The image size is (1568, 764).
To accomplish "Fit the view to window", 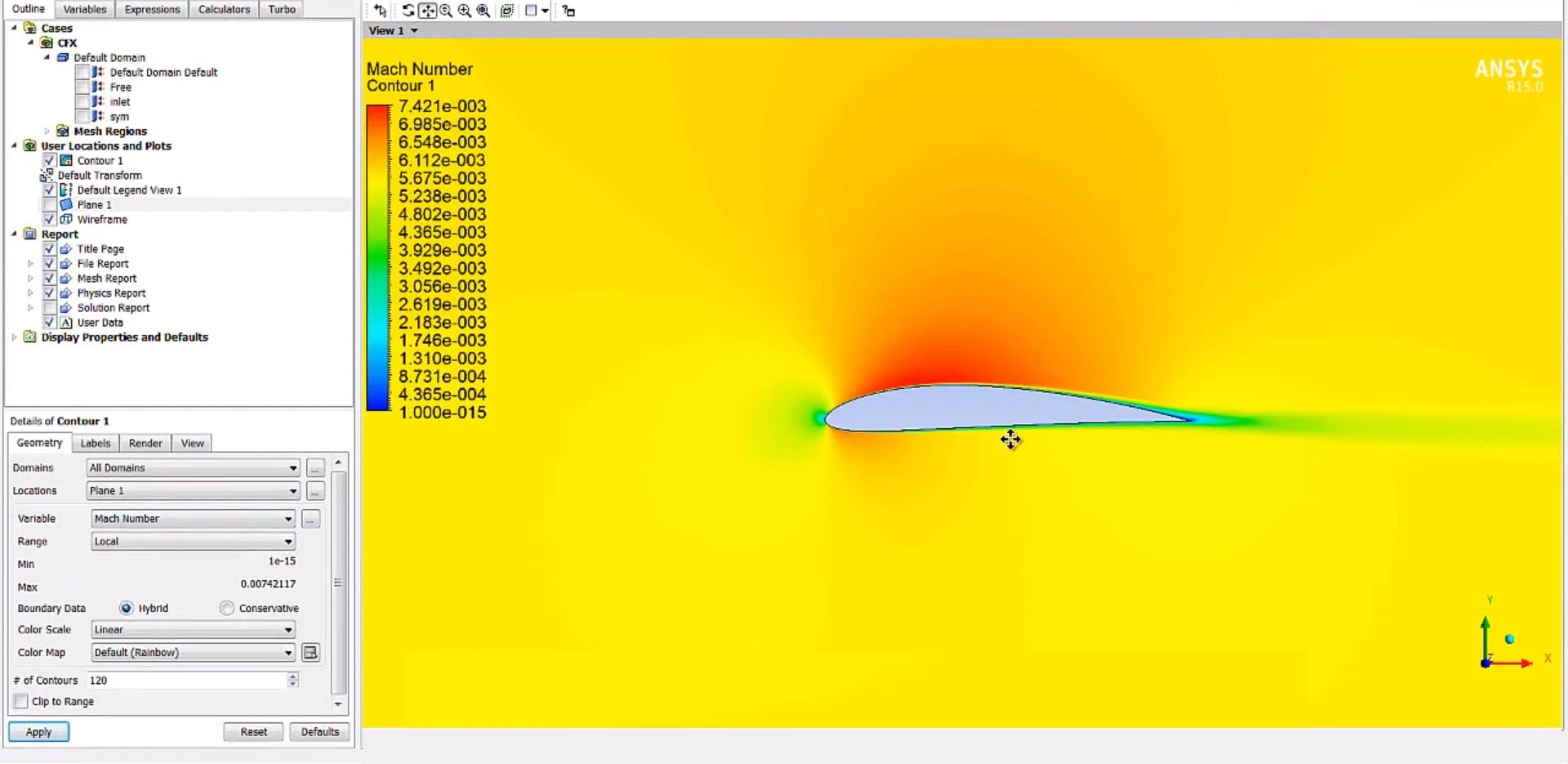I will point(507,11).
